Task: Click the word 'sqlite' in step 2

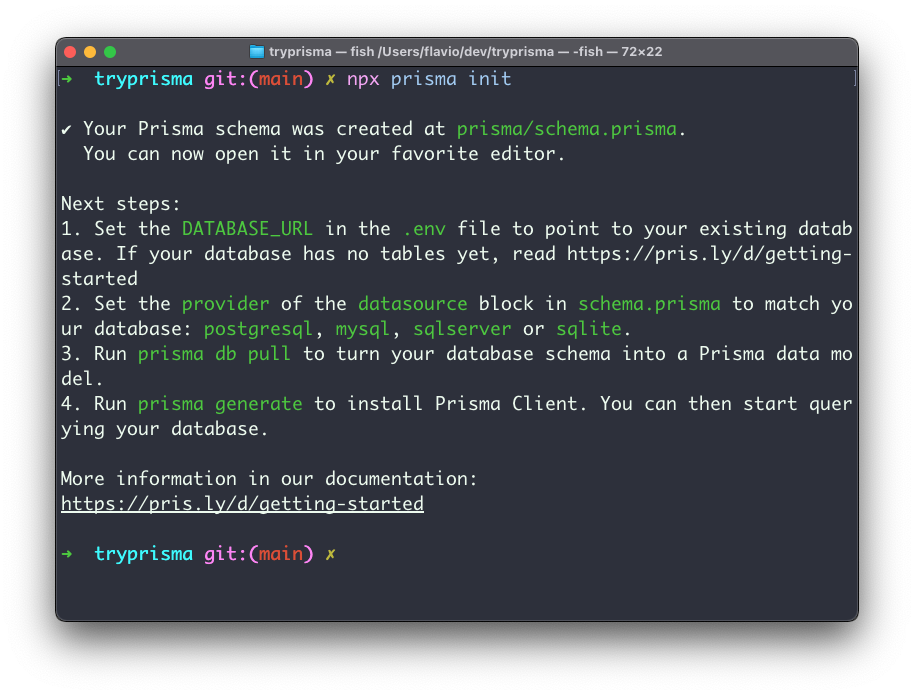Action: click(x=589, y=329)
